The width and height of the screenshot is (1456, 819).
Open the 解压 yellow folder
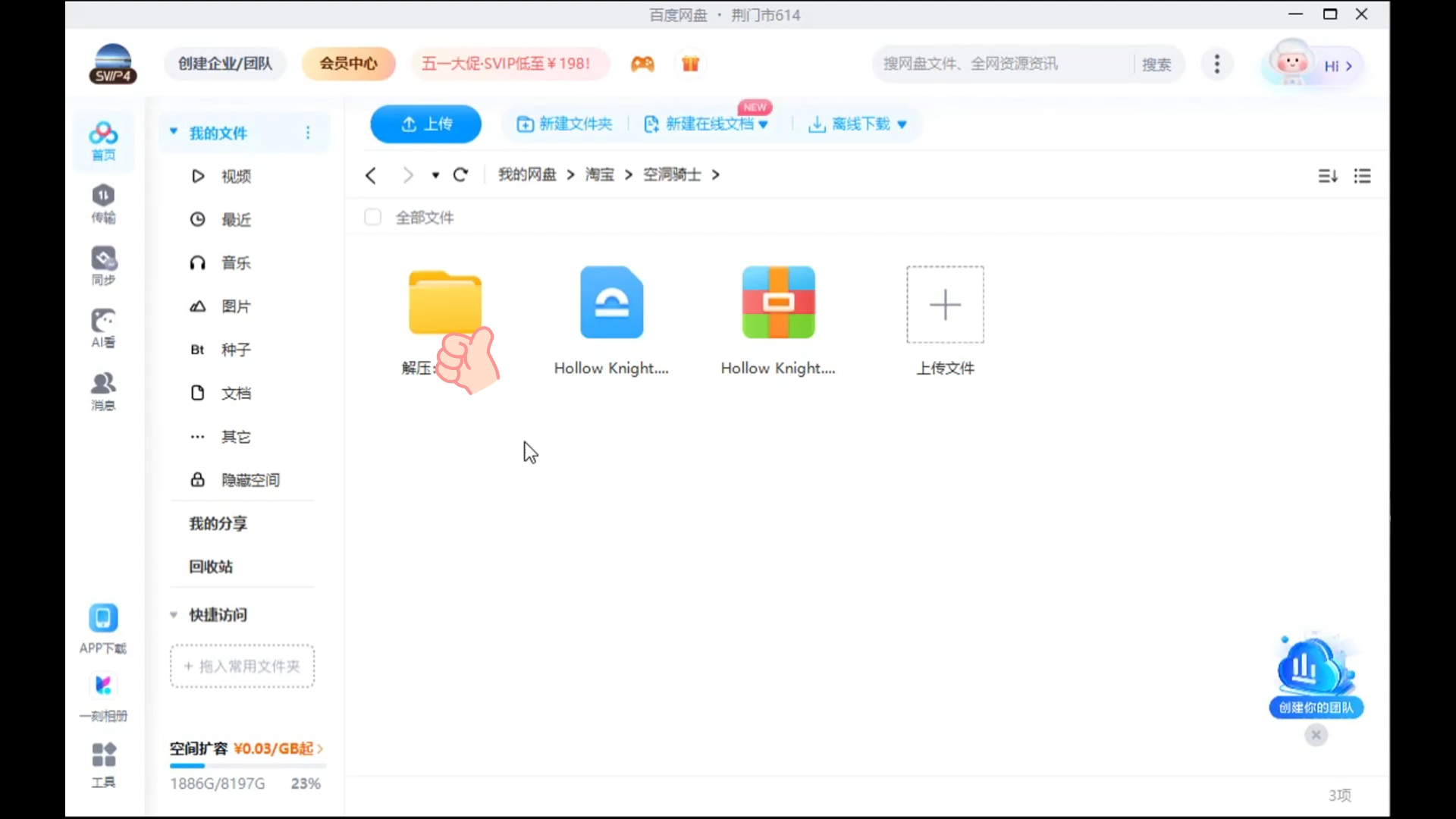(445, 303)
